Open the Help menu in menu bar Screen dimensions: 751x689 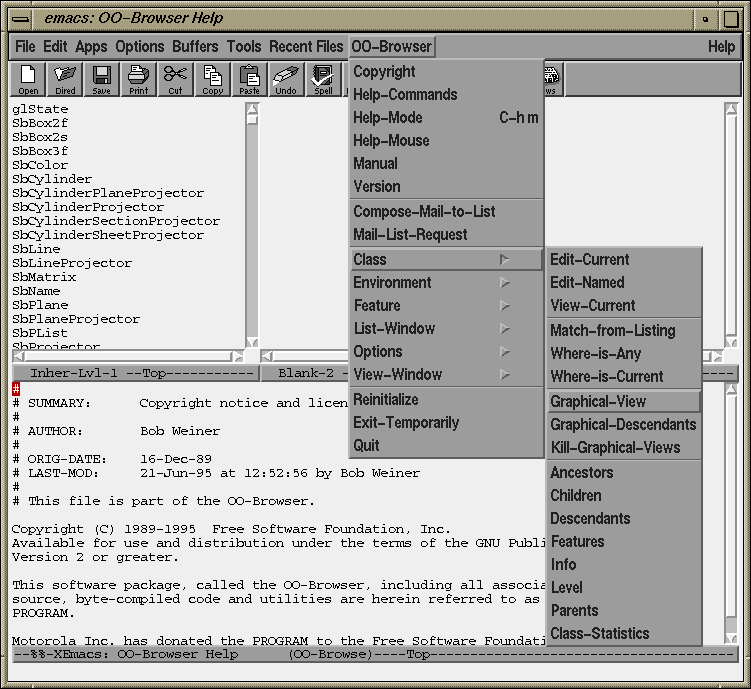(721, 46)
